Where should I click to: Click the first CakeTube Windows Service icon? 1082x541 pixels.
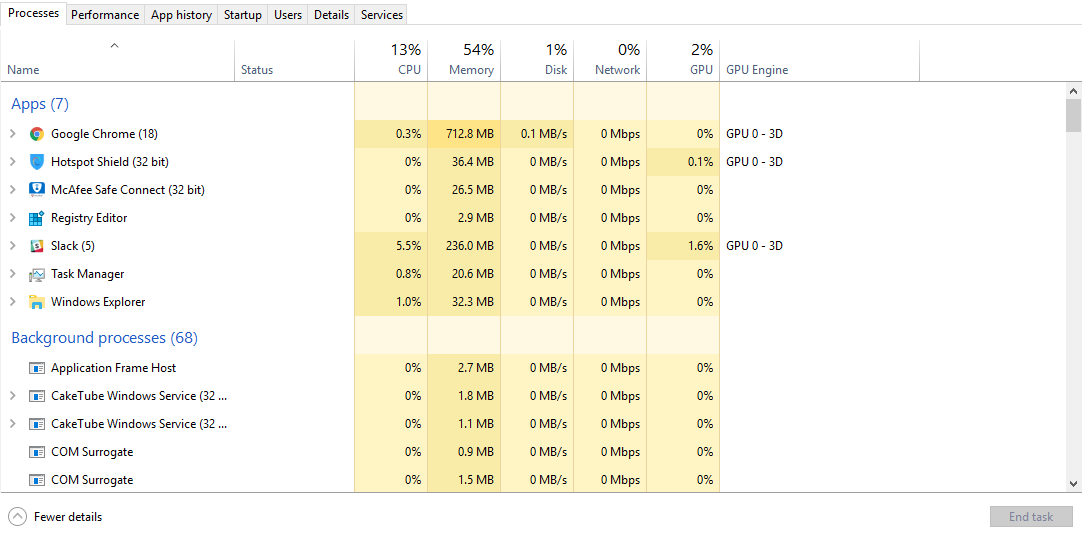tap(37, 396)
